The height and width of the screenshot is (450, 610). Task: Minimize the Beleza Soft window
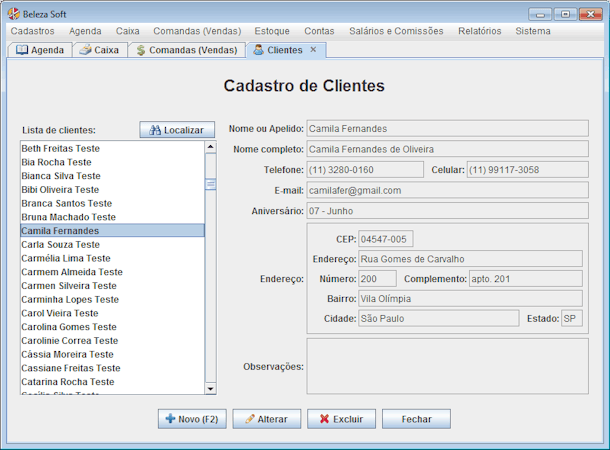pyautogui.click(x=540, y=14)
